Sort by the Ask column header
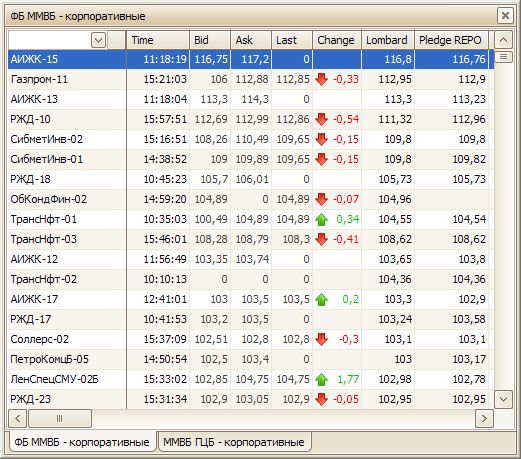521x459 pixels. 251,40
